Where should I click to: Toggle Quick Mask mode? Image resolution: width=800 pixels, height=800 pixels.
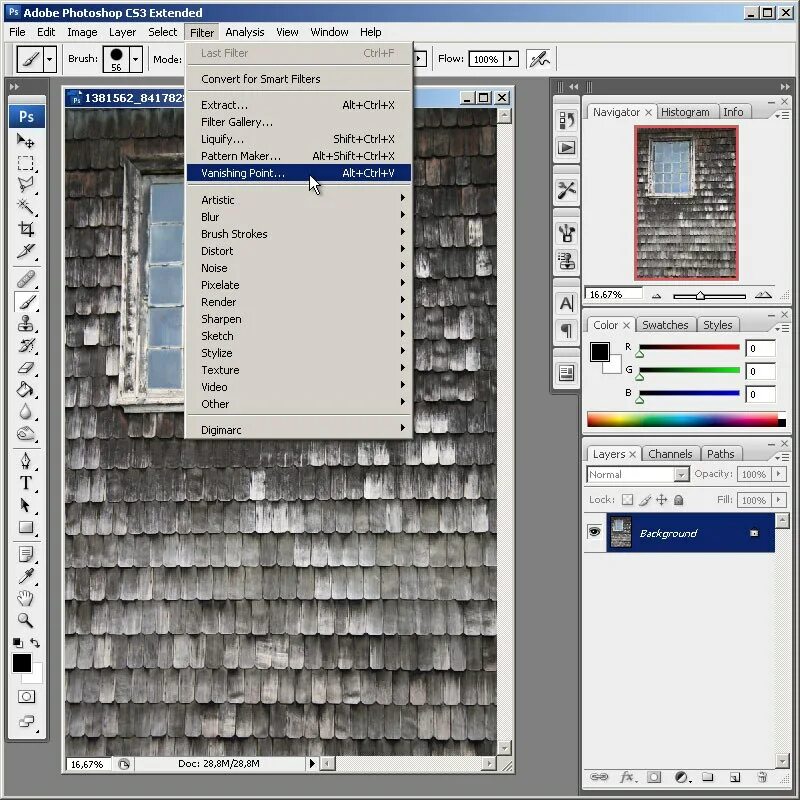[26, 696]
